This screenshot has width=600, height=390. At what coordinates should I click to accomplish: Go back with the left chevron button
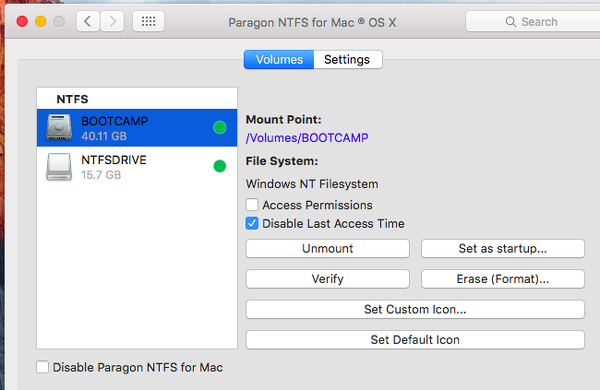point(88,21)
